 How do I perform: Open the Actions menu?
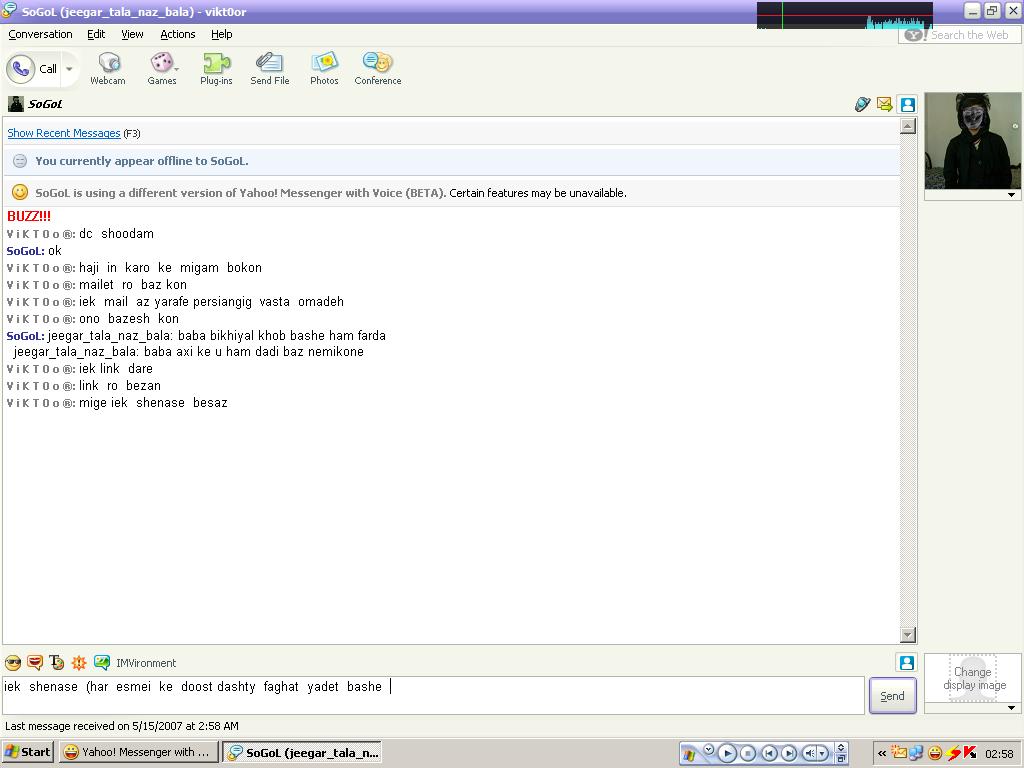click(x=178, y=34)
